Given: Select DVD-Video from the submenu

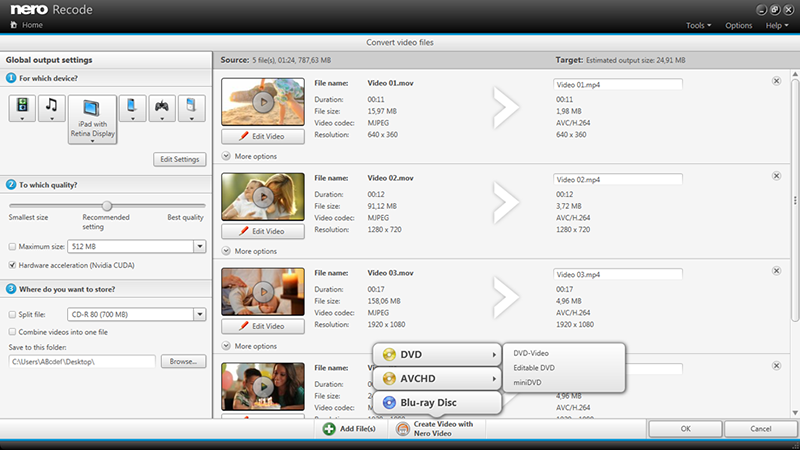Looking at the screenshot, I should click(x=531, y=353).
